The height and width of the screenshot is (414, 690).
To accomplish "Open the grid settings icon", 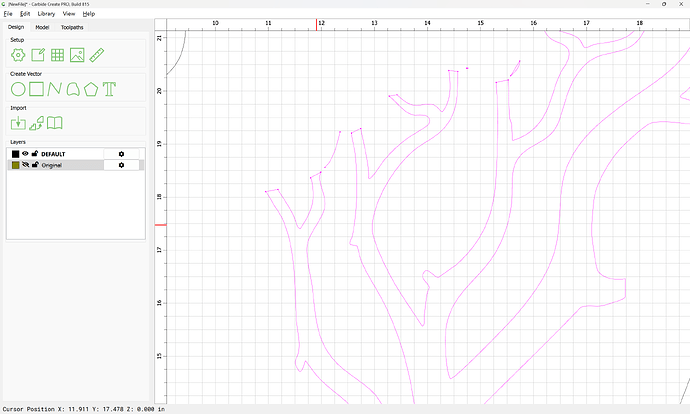I will (x=57, y=55).
